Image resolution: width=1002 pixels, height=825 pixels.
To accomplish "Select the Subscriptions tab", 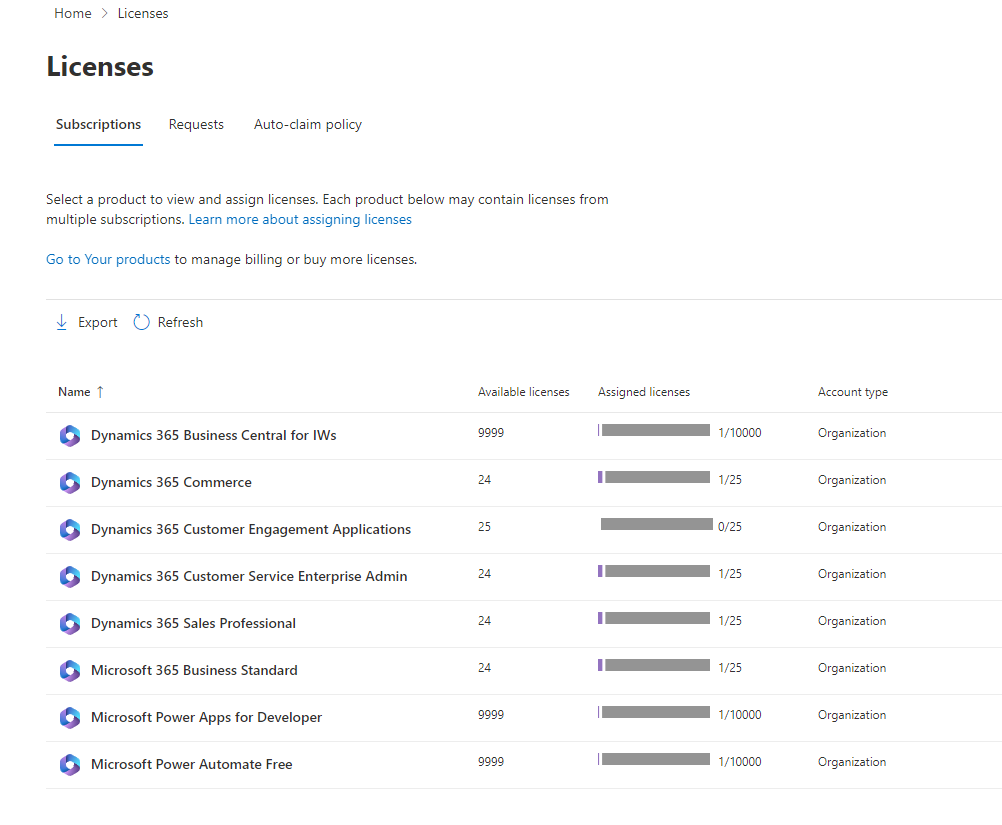I will [98, 125].
